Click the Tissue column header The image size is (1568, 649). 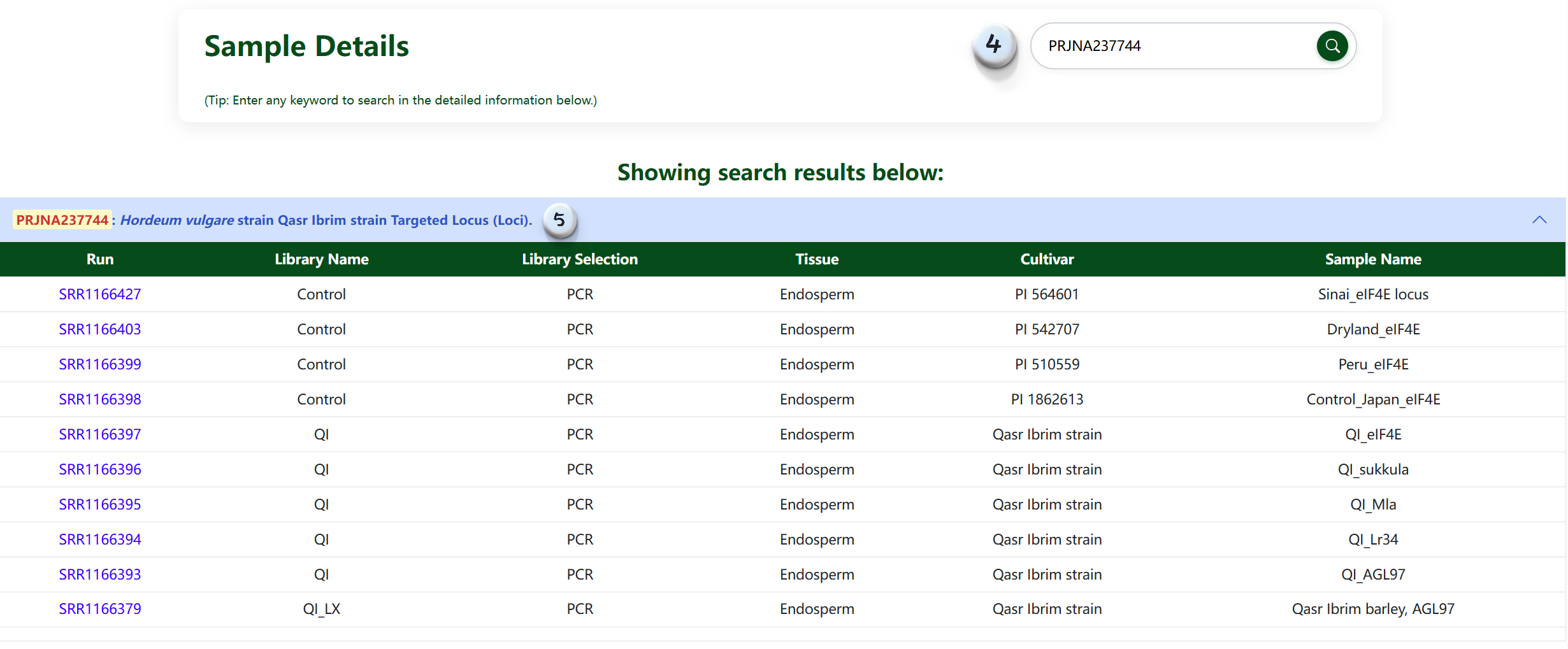click(x=817, y=259)
